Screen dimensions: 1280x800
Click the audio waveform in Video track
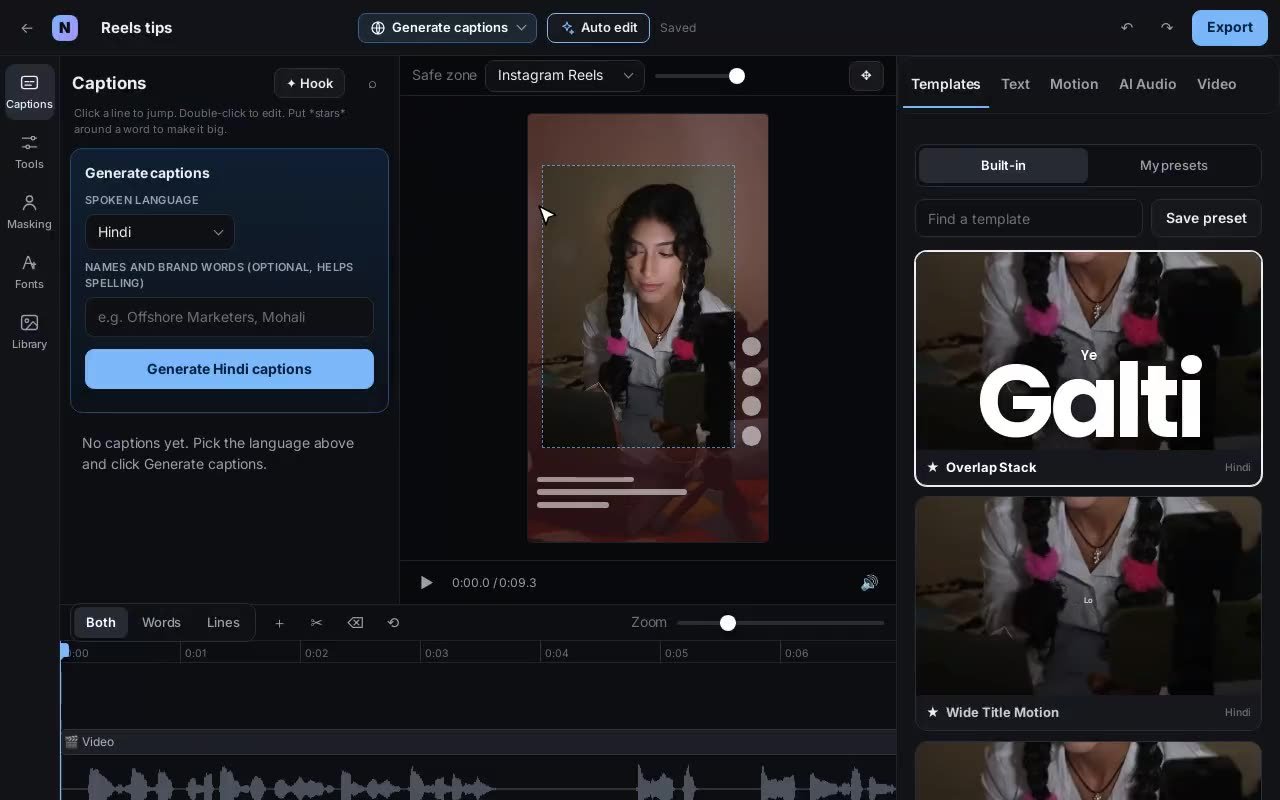tap(478, 782)
